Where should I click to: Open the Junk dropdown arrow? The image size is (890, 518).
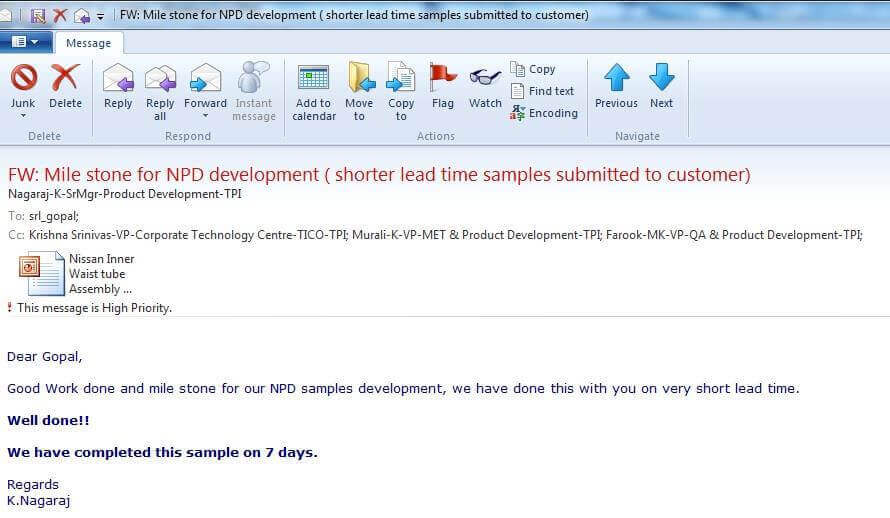coord(23,116)
